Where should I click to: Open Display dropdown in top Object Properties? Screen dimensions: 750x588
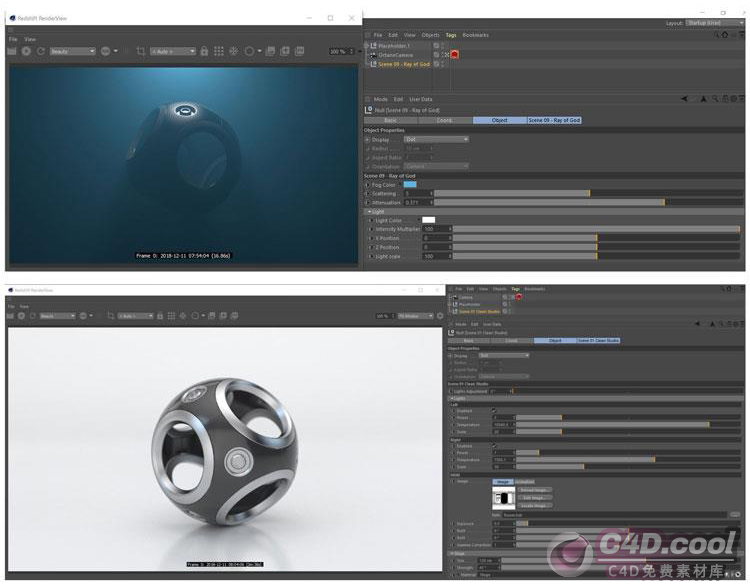(436, 139)
